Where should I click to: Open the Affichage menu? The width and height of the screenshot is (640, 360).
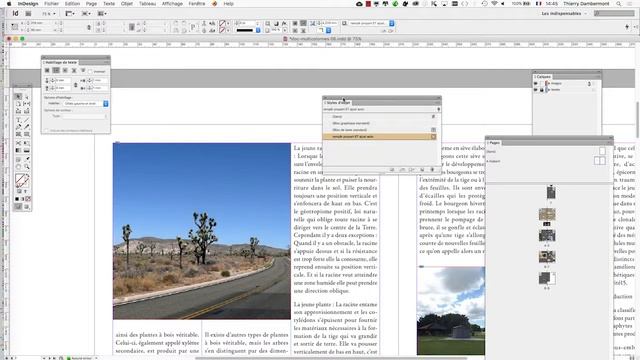click(172, 4)
